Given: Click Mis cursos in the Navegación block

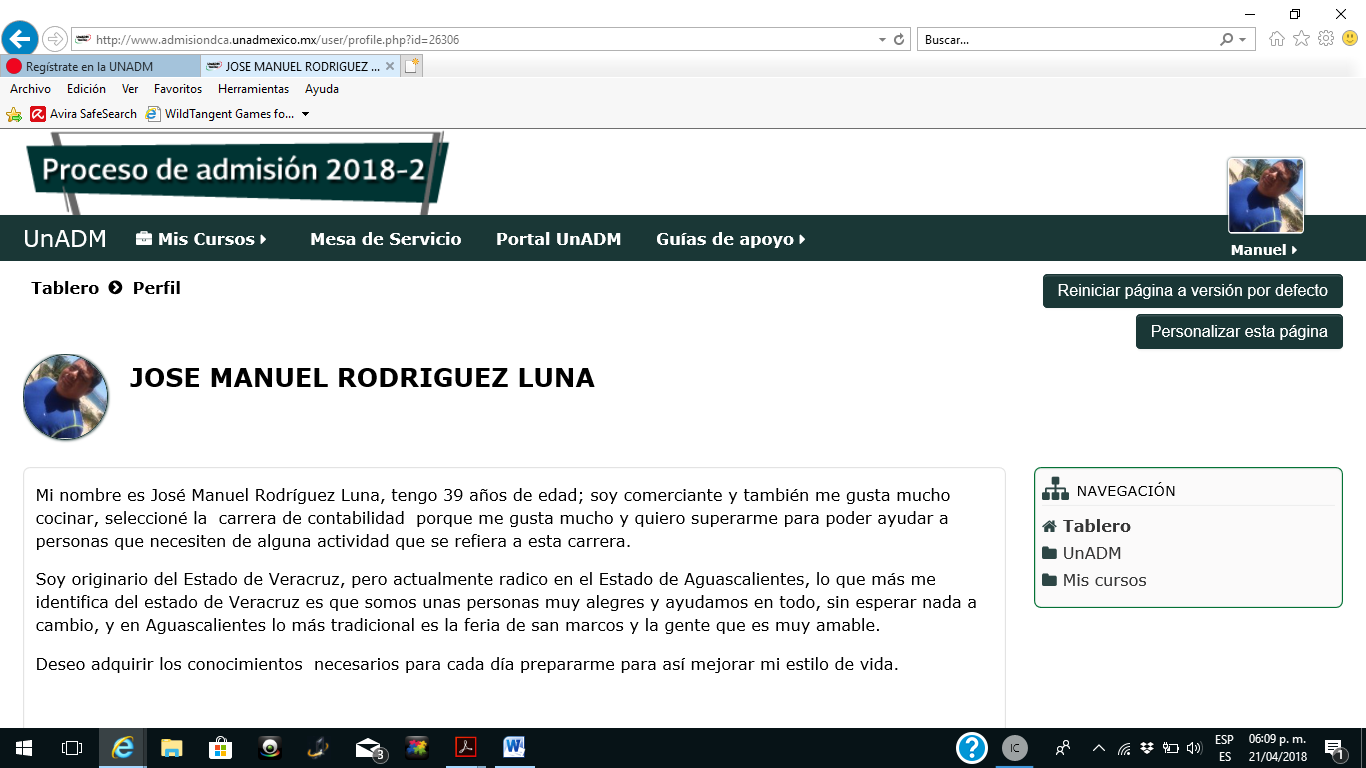Looking at the screenshot, I should pyautogui.click(x=1104, y=580).
